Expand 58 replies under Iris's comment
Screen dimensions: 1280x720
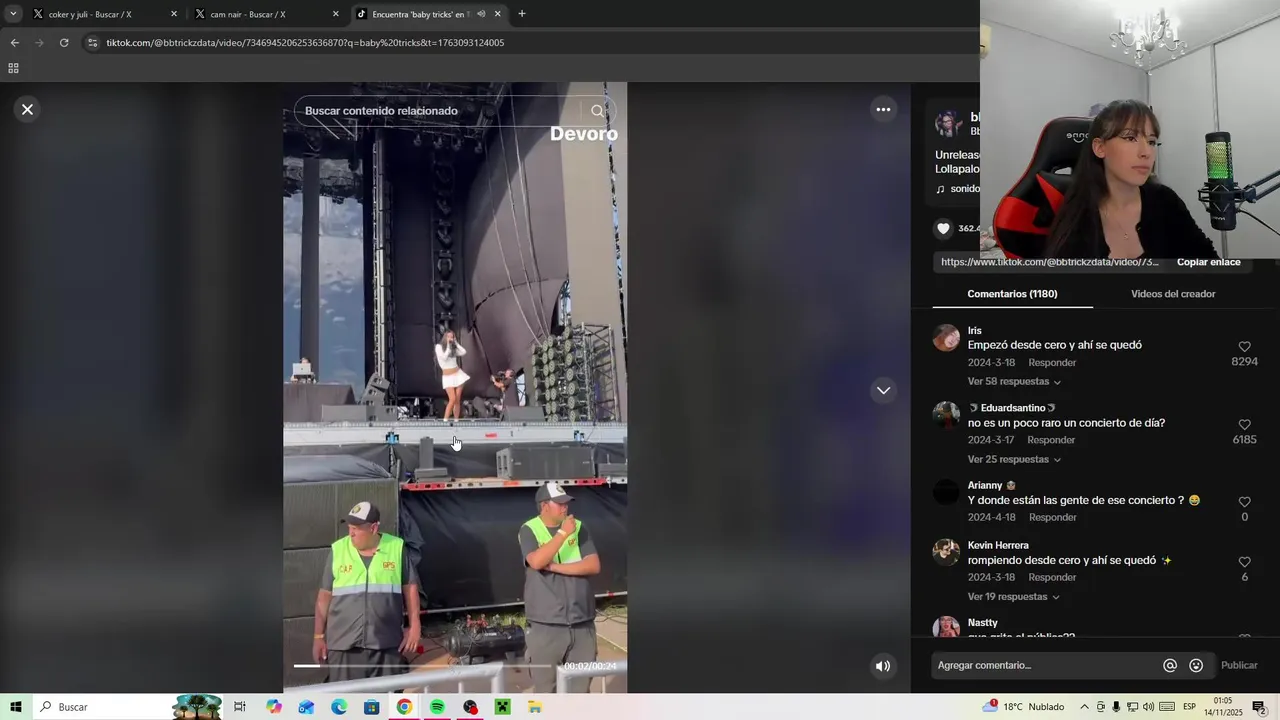(x=1014, y=382)
